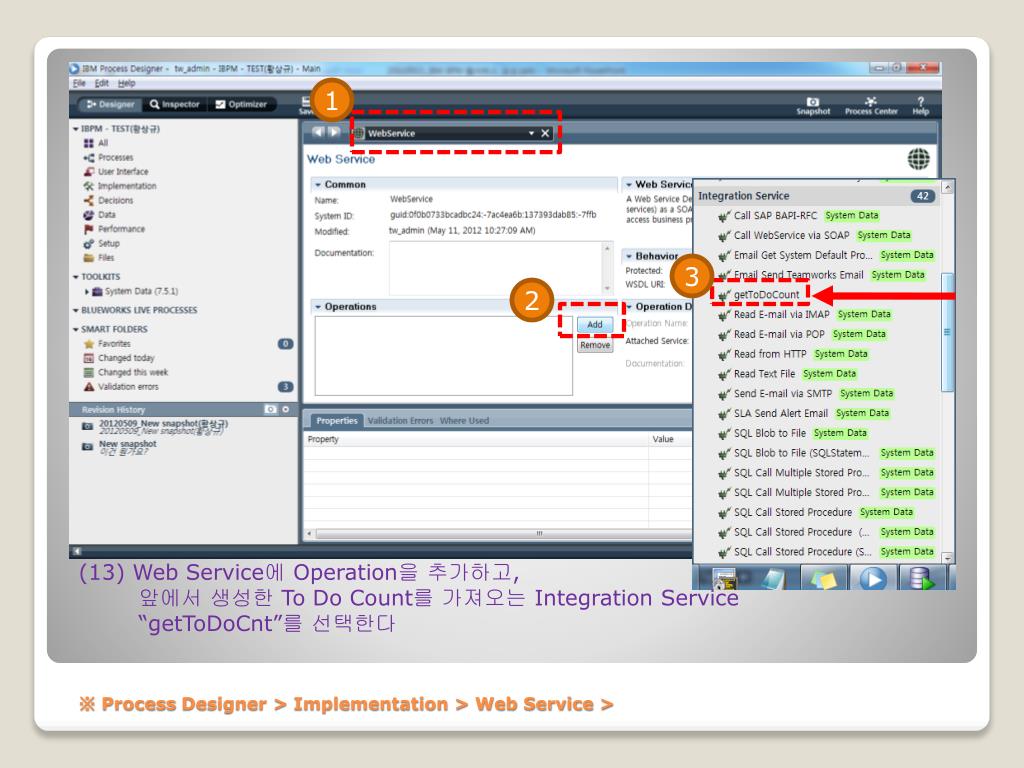This screenshot has height=768, width=1024.
Task: Collapse BLUEWORKS LIVE PROCESSES section
Action: click(76, 310)
